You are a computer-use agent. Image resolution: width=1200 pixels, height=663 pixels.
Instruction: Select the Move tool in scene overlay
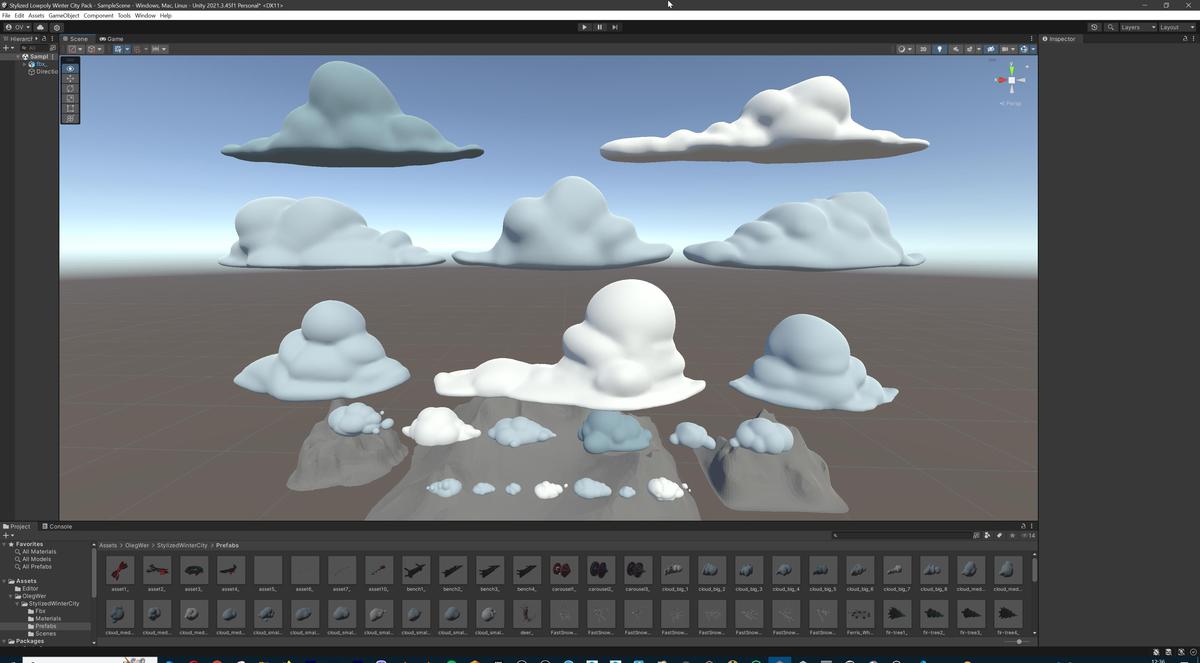(70, 79)
